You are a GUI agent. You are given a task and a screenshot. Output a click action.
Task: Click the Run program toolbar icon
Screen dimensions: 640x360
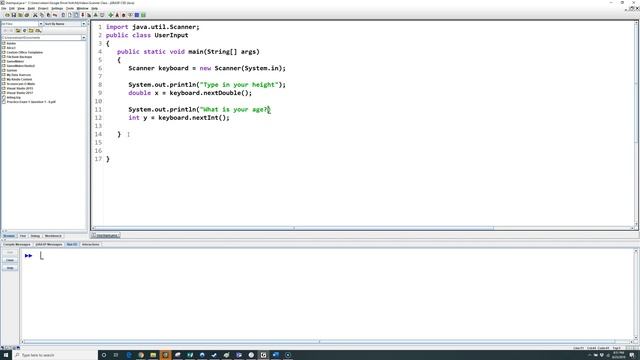point(117,15)
